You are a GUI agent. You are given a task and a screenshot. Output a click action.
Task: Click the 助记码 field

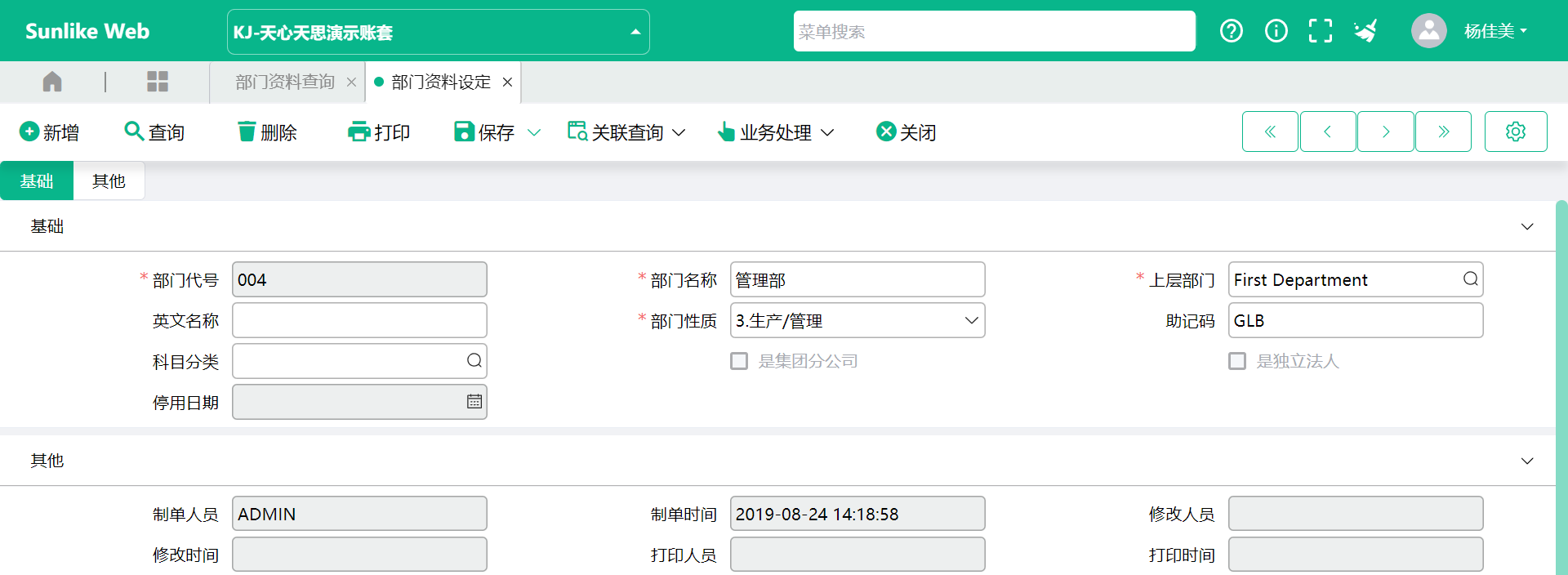(x=1356, y=320)
